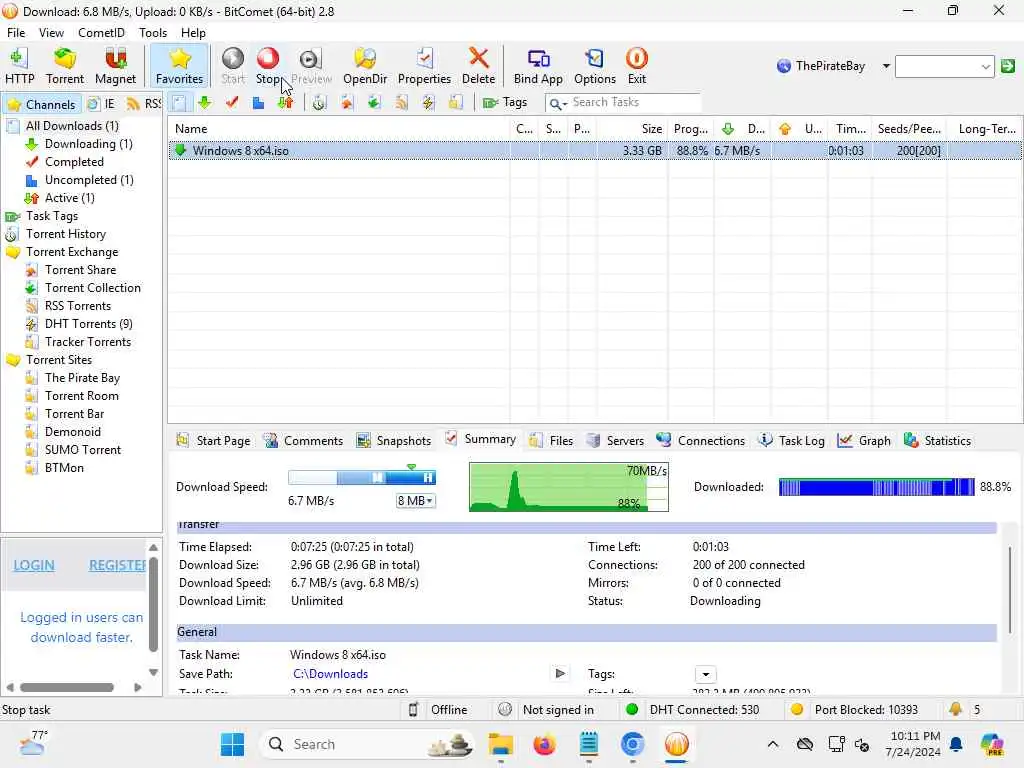Viewport: 1024px width, 768px height.
Task: Open the View menu
Action: pos(51,33)
